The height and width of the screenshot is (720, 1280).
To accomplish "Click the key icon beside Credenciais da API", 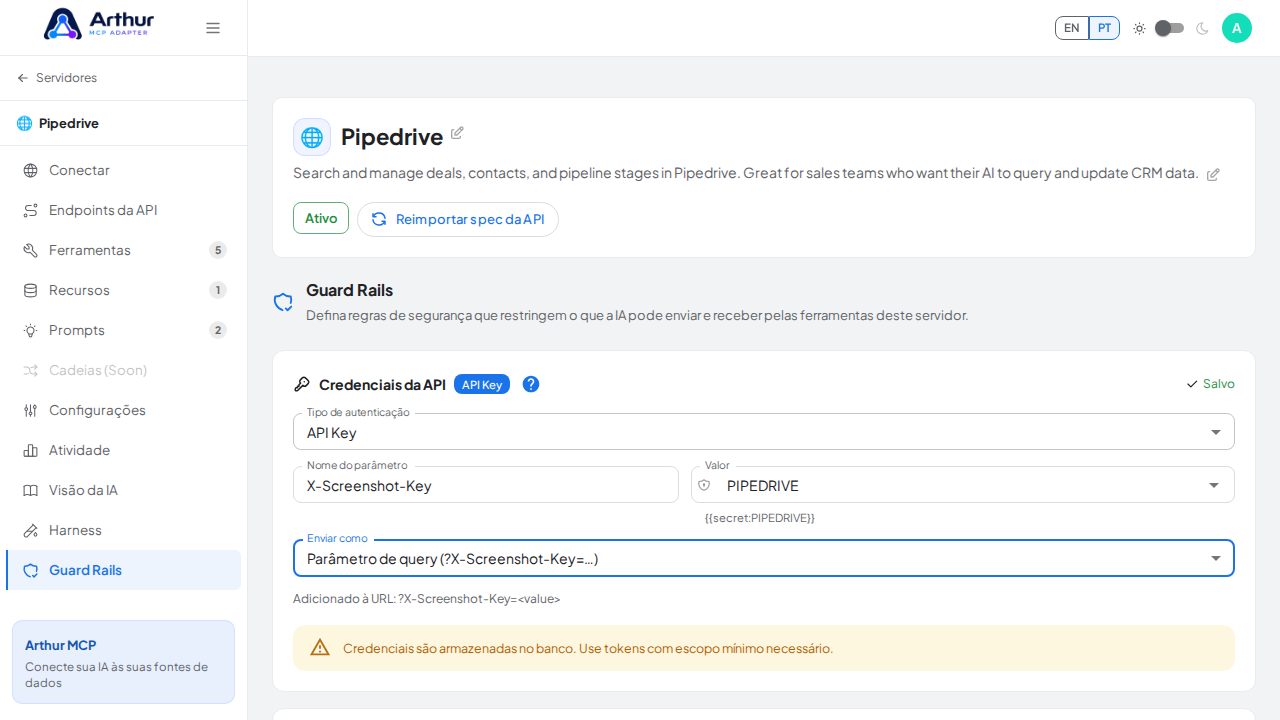I will click(x=302, y=384).
